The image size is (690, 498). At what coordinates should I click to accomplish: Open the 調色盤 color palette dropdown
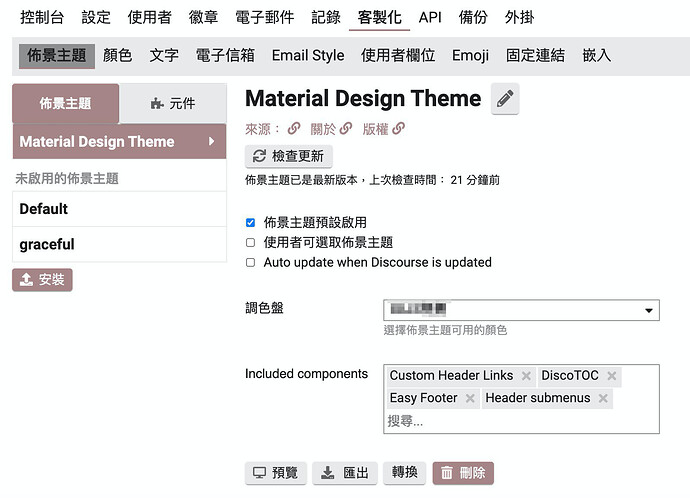(521, 310)
